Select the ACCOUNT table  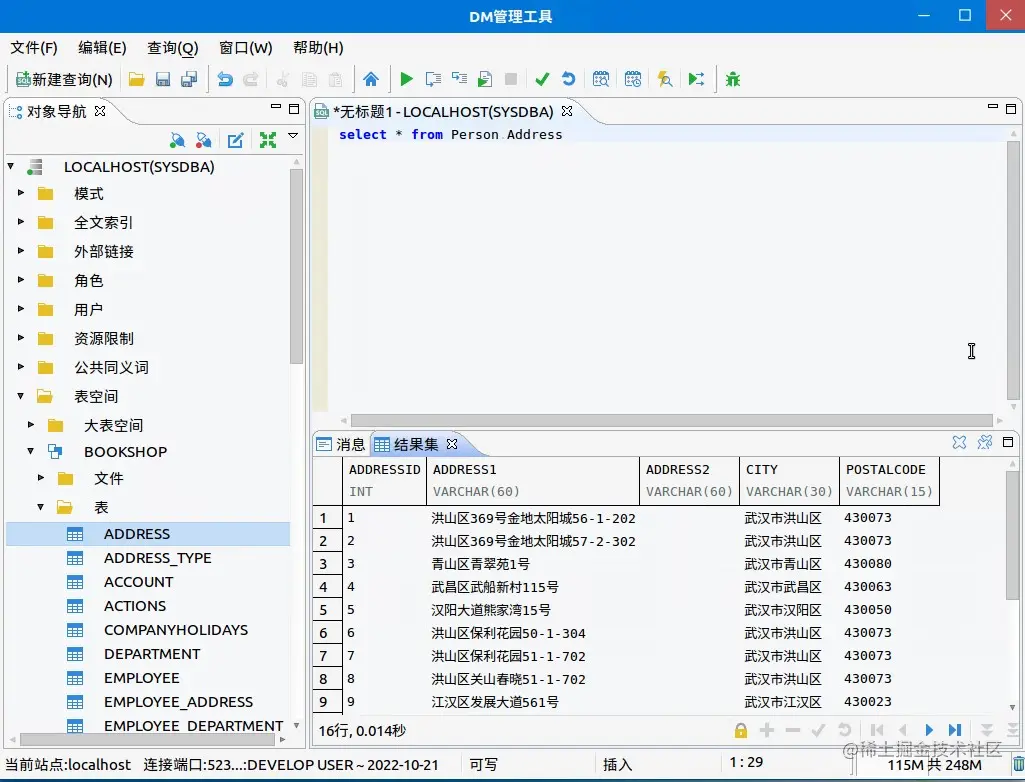(139, 582)
